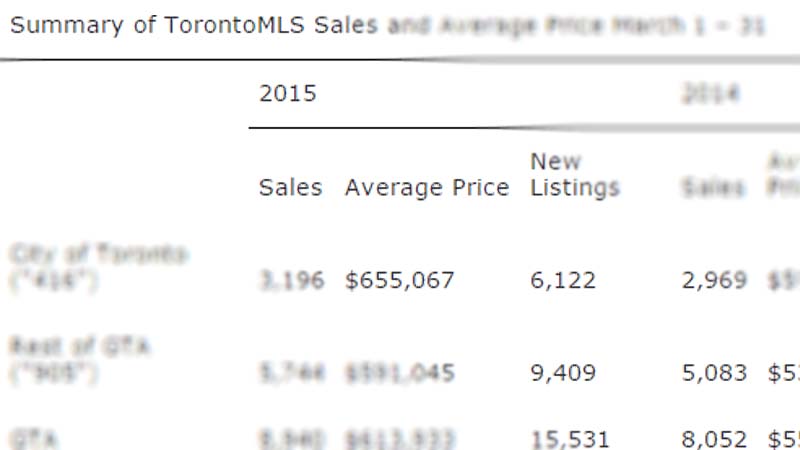
Task: Select the New Listings column header
Action: point(575,175)
